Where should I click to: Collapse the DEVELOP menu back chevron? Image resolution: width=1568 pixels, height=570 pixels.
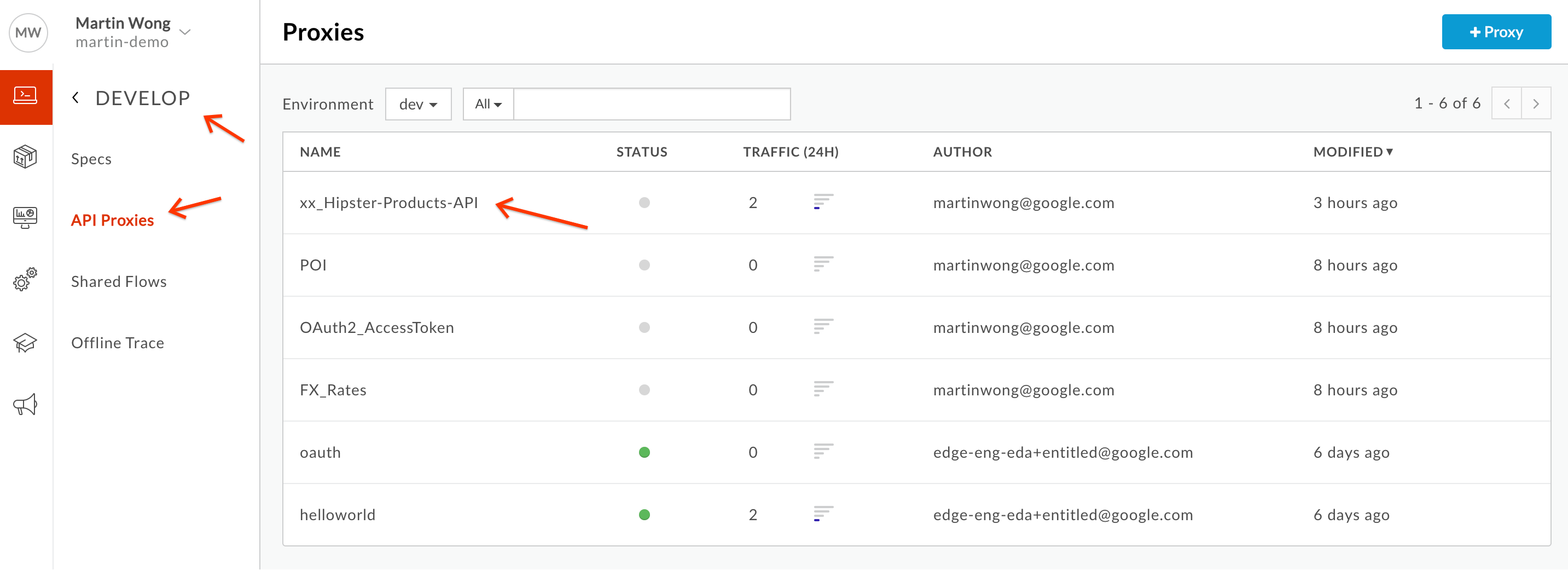(x=76, y=97)
